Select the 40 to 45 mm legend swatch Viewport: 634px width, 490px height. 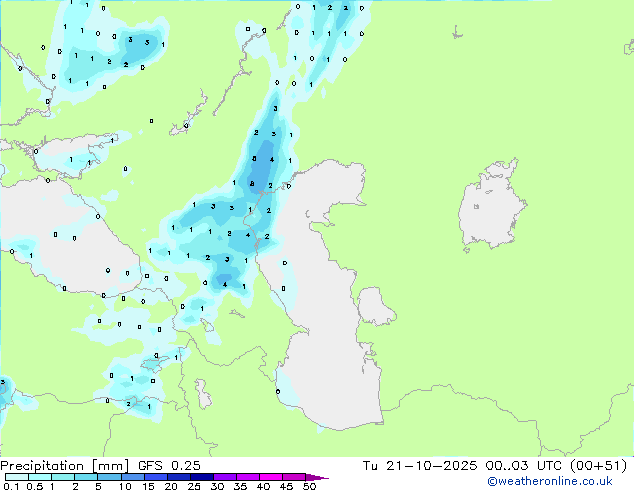[271, 477]
